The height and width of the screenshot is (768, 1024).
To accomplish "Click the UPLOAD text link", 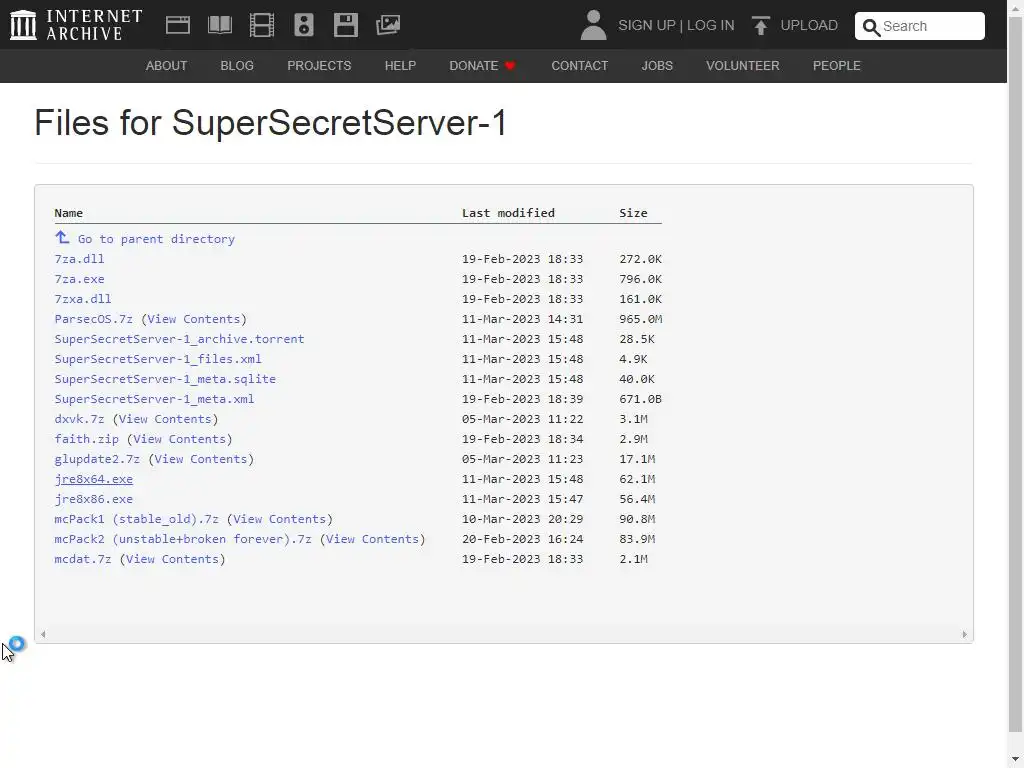I will coord(809,25).
